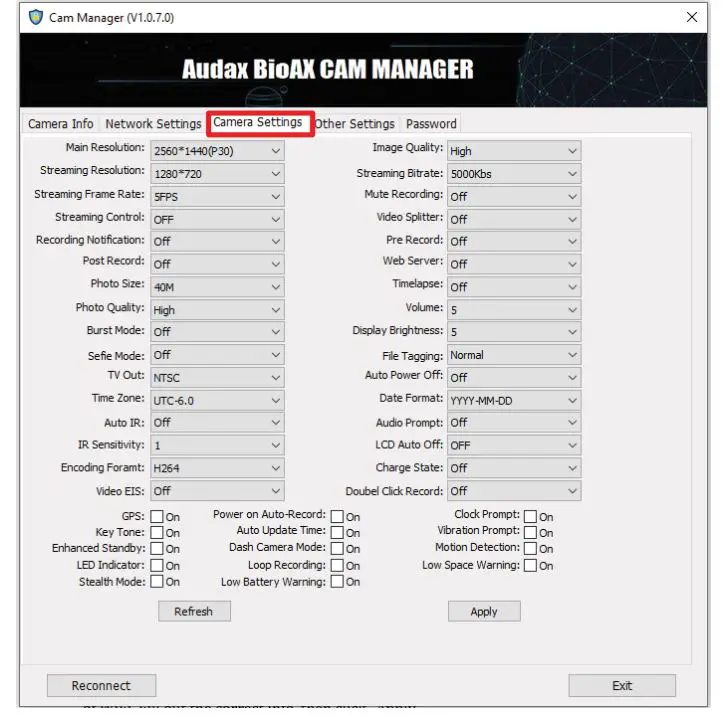Expand the Recording Notification dropdown
The height and width of the screenshot is (716, 722).
(217, 241)
